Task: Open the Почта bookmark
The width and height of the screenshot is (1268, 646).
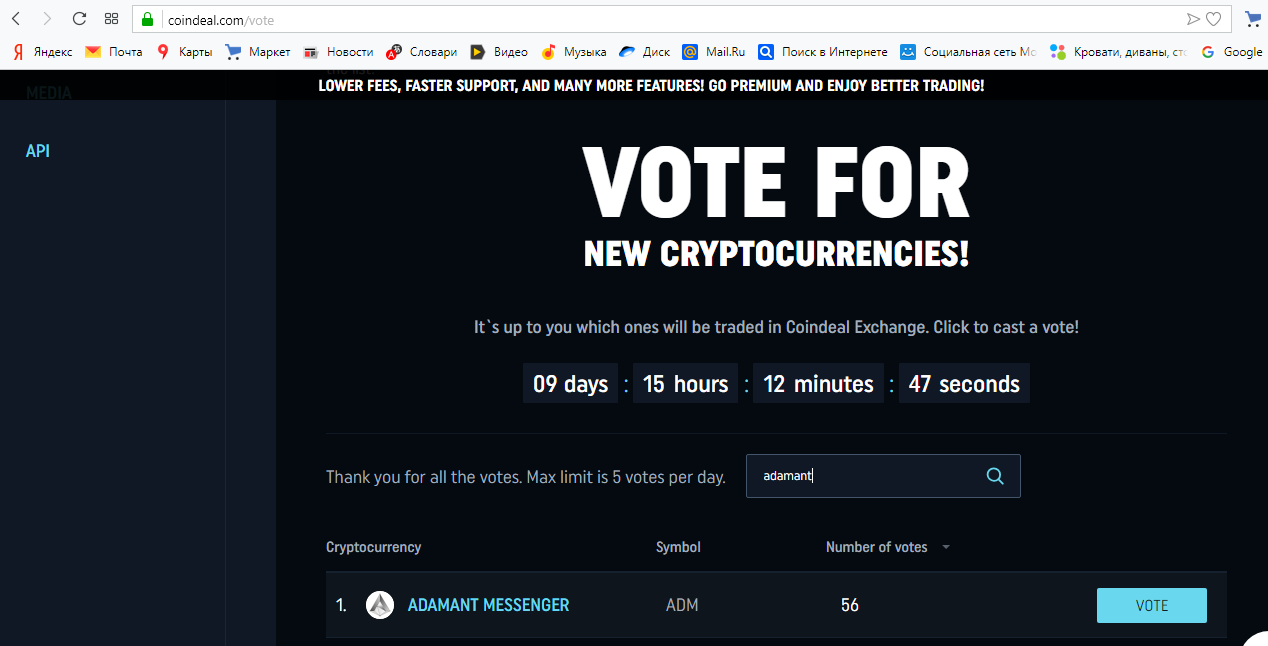Action: 114,52
